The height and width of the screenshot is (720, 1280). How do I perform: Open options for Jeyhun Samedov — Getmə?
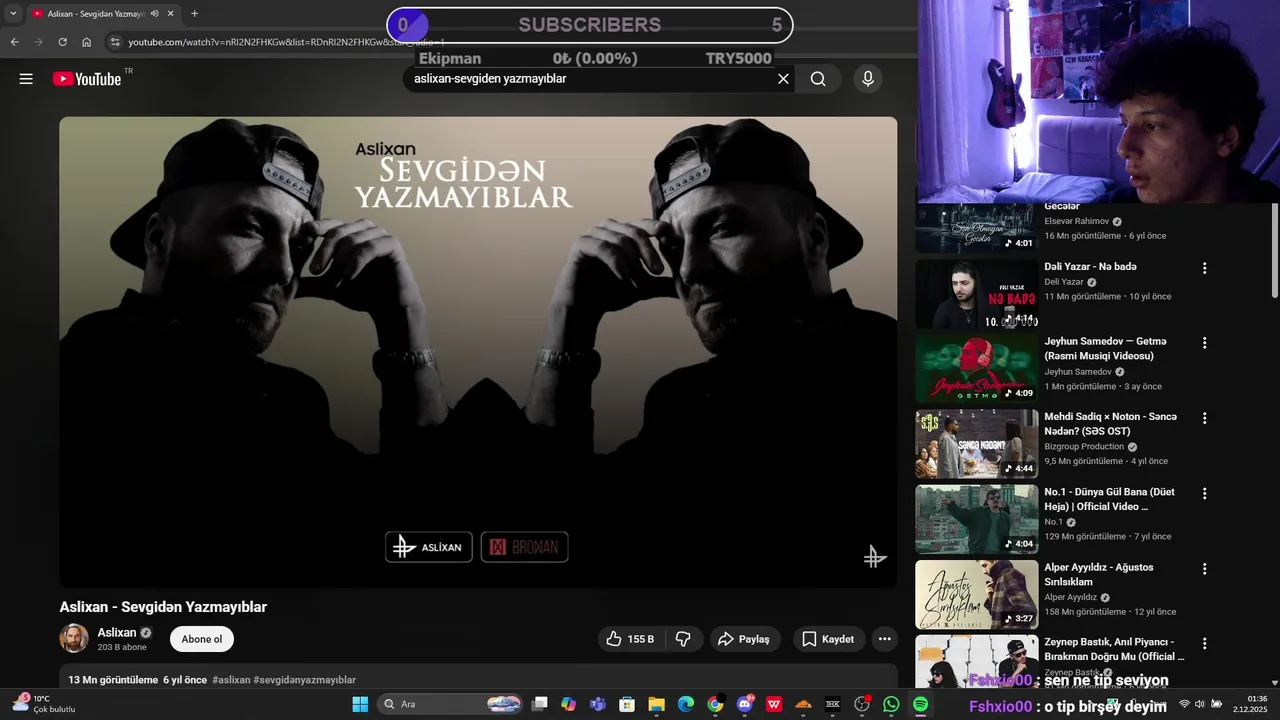pyautogui.click(x=1204, y=343)
